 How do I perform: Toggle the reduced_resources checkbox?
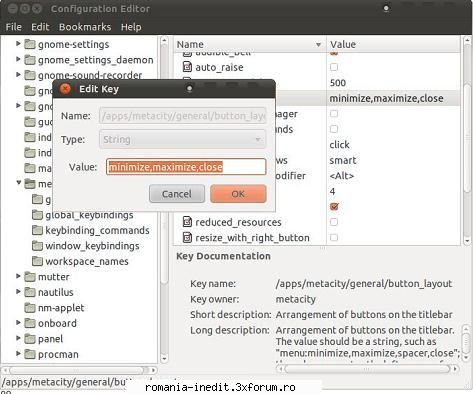[334, 222]
